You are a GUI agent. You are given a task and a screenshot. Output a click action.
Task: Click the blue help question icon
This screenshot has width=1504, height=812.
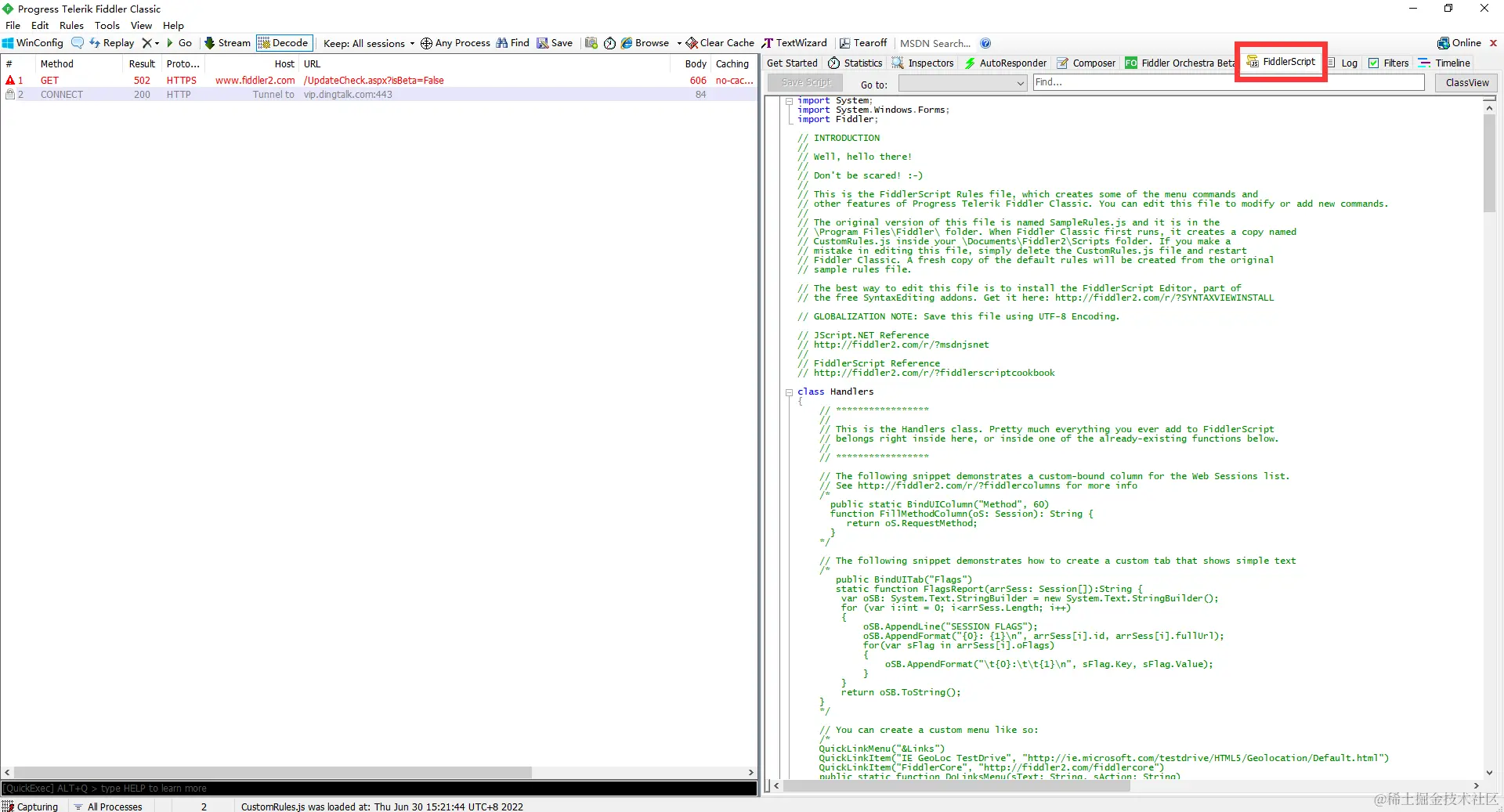coord(985,43)
